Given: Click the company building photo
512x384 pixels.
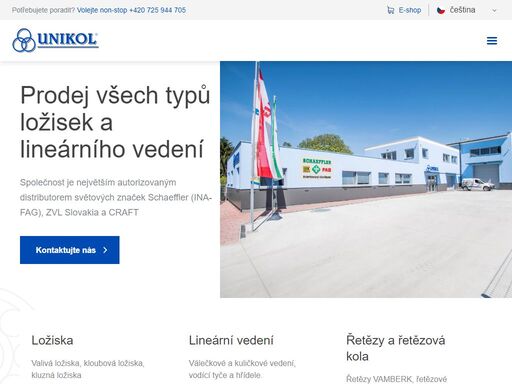Looking at the screenshot, I should pyautogui.click(x=366, y=179).
